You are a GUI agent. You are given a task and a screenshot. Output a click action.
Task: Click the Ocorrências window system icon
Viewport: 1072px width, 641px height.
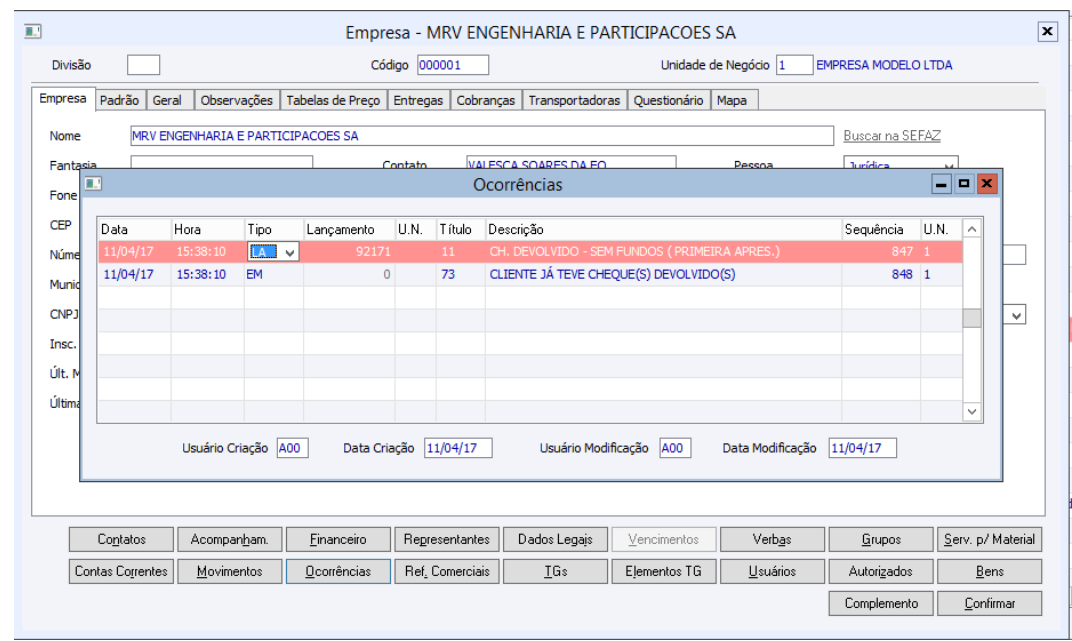pos(94,184)
